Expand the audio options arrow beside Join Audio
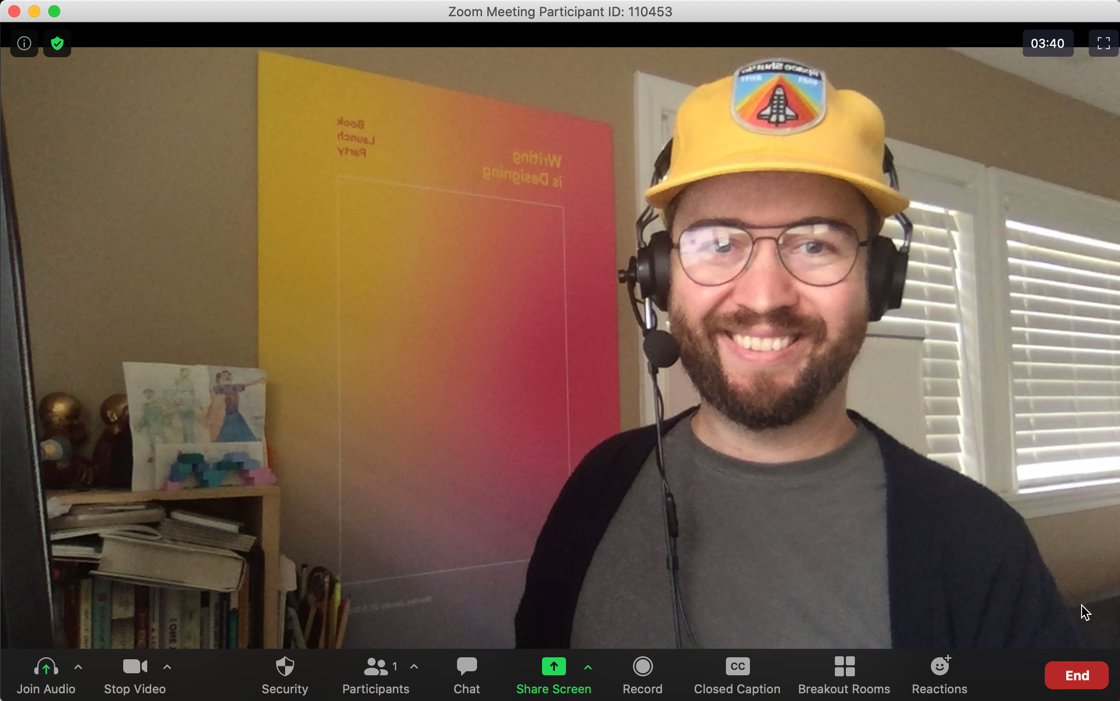 point(79,667)
